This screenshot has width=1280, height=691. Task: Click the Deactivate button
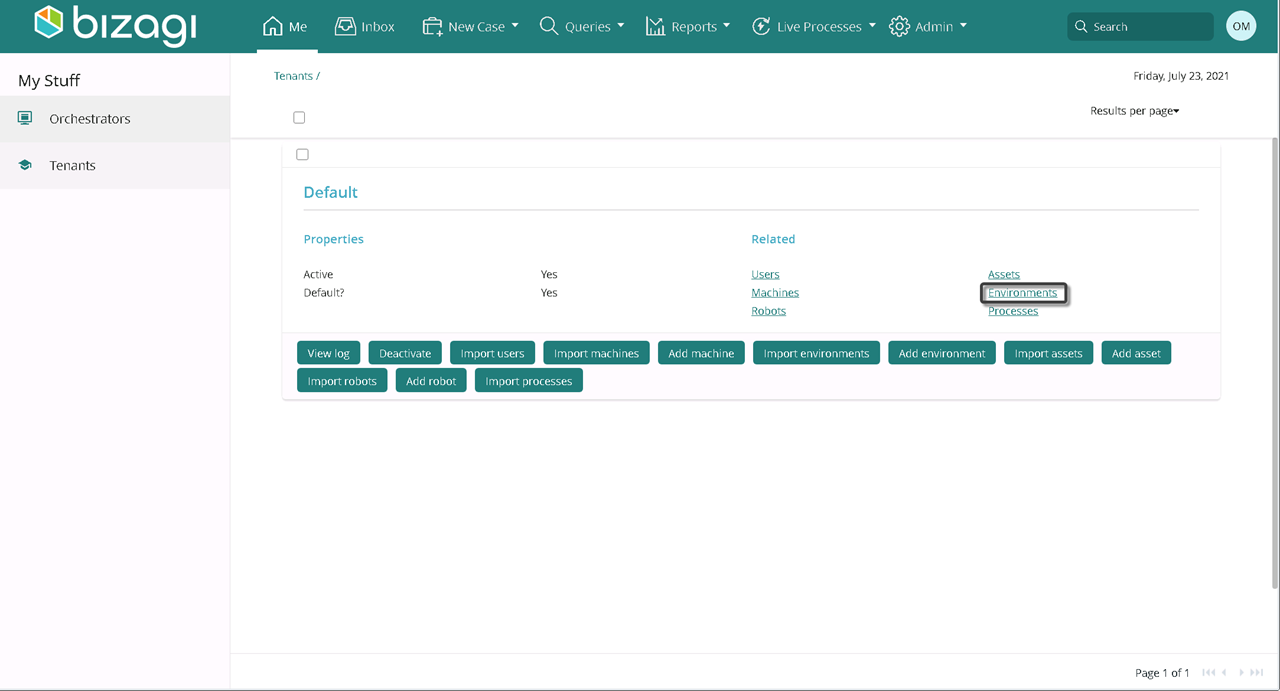pos(405,353)
